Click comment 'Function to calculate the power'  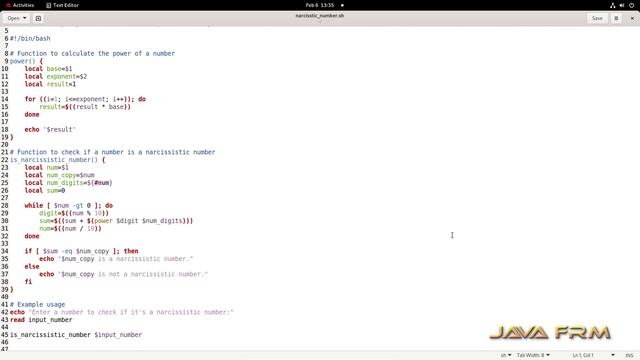click(x=92, y=53)
